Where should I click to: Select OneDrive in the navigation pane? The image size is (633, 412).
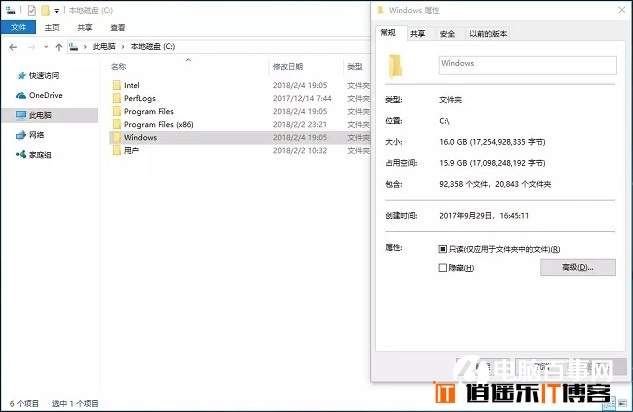coord(46,95)
